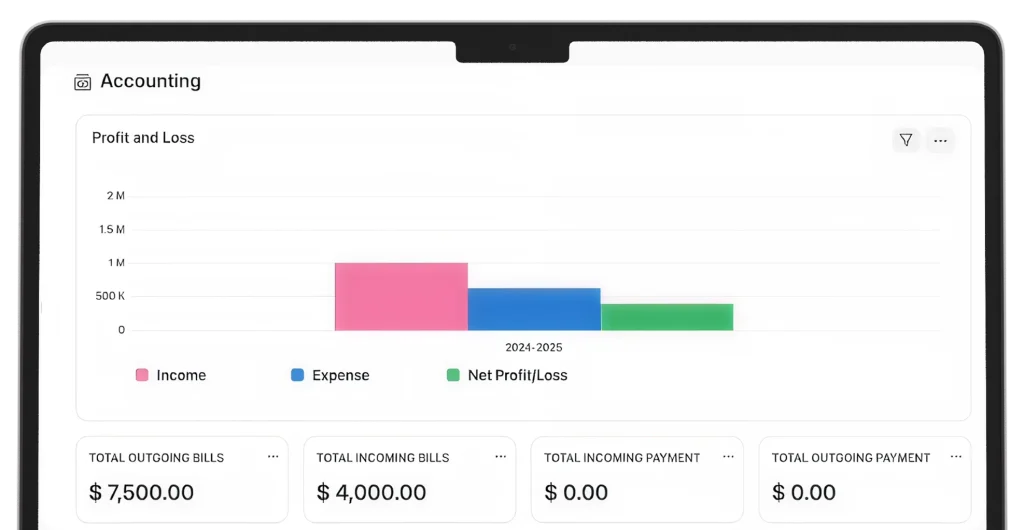This screenshot has height=530, width=1024.
Task: Click the TOTAL OUTGOING BILLS label
Action: coord(157,458)
